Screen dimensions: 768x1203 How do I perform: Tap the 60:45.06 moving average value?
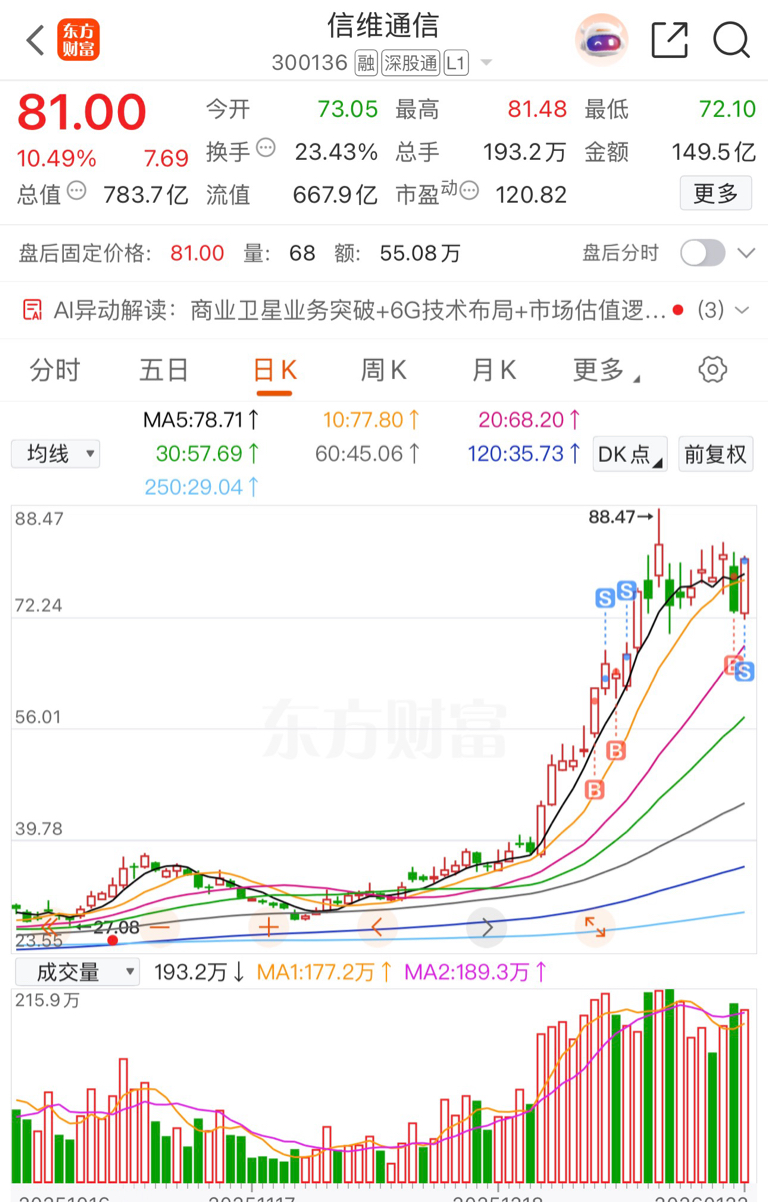367,454
